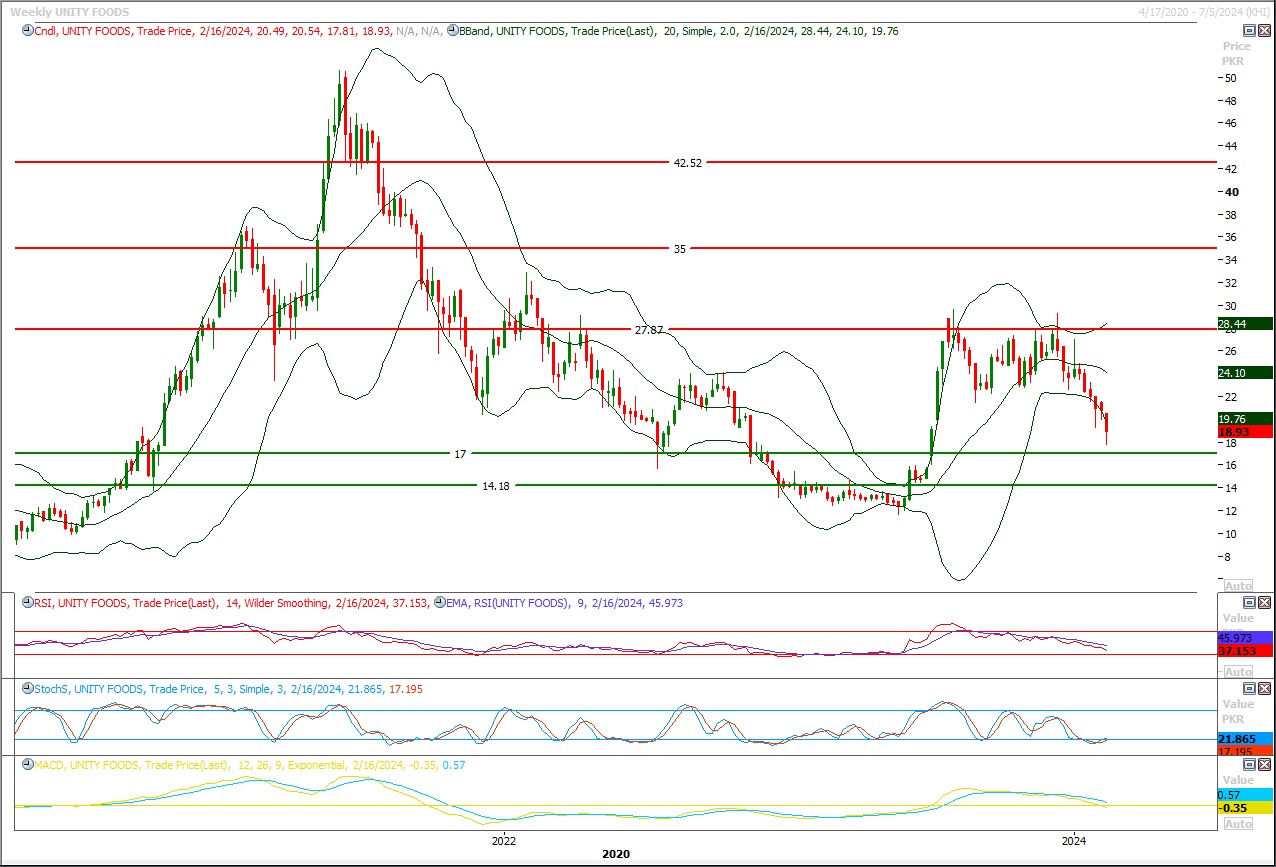Close the RSI indicator pane
This screenshot has height=867, width=1276.
1264,603
